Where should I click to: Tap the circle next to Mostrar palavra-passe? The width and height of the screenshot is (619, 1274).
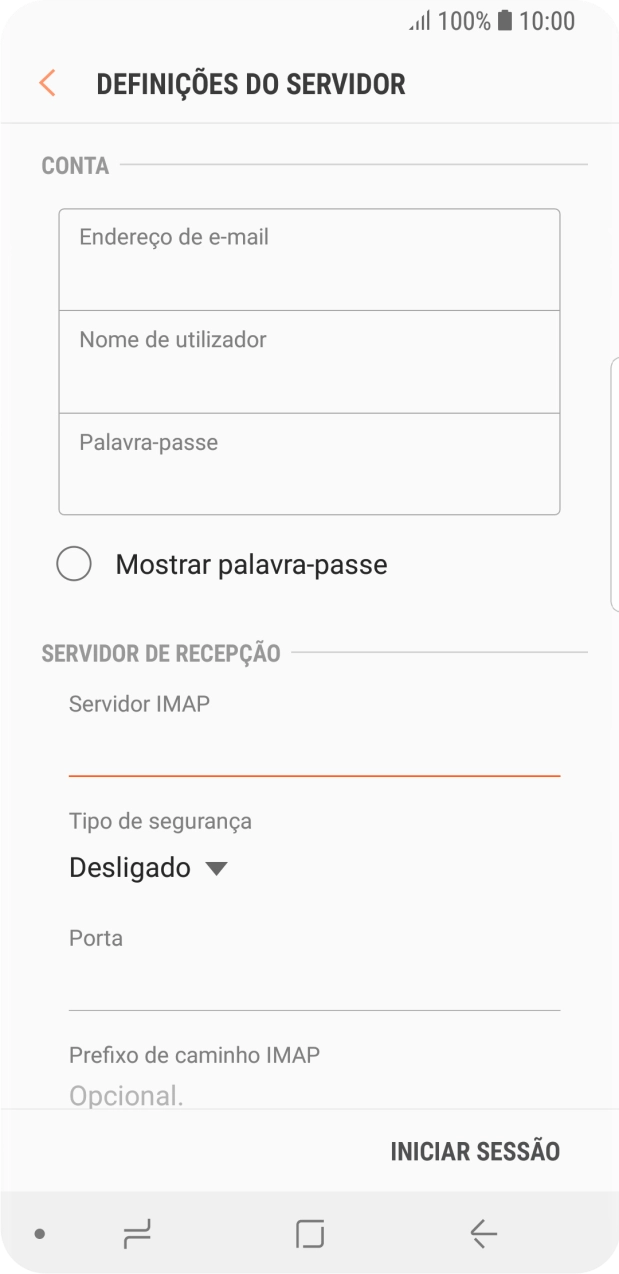click(x=74, y=564)
